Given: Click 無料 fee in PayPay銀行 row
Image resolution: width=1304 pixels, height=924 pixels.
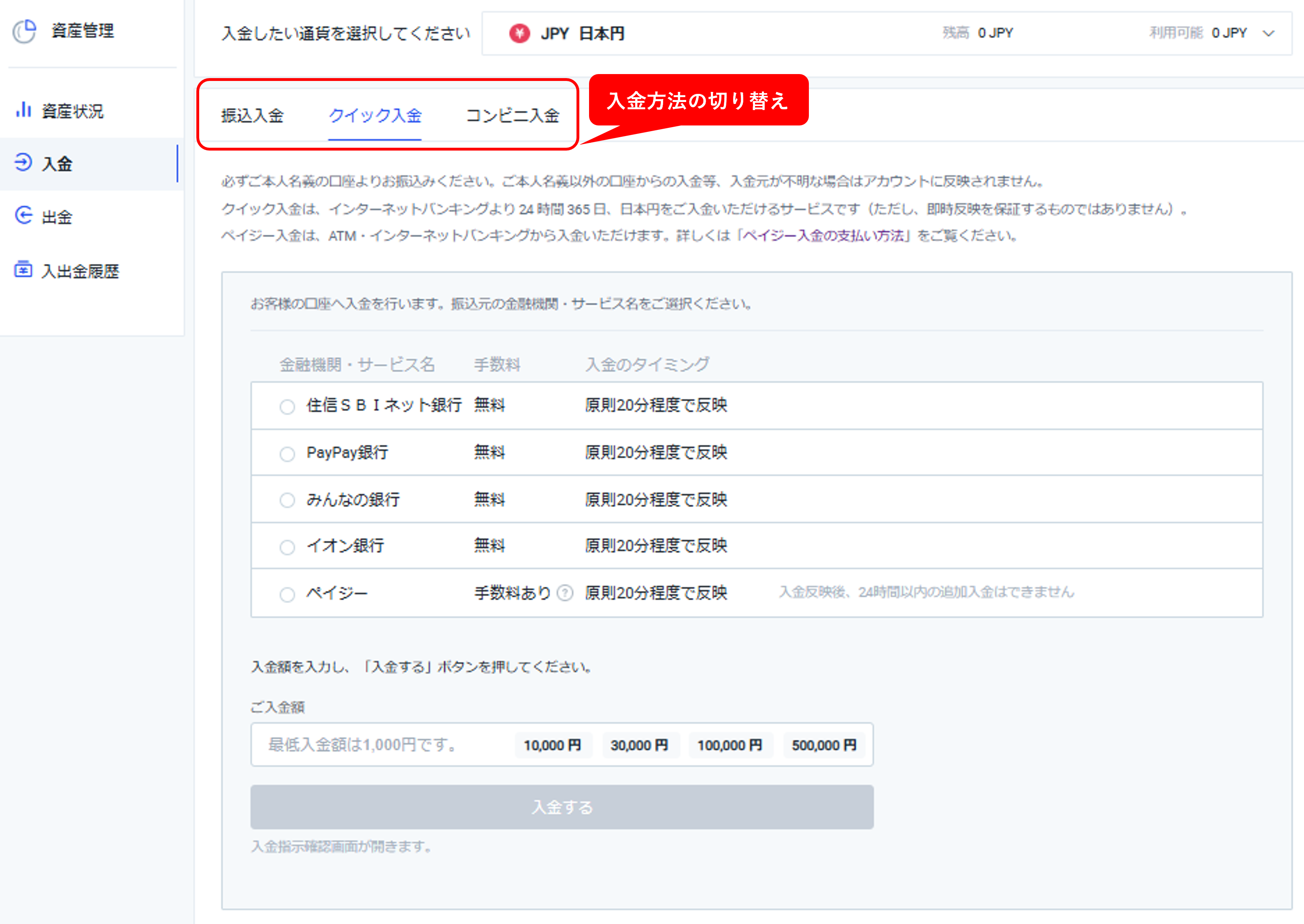Looking at the screenshot, I should [489, 452].
